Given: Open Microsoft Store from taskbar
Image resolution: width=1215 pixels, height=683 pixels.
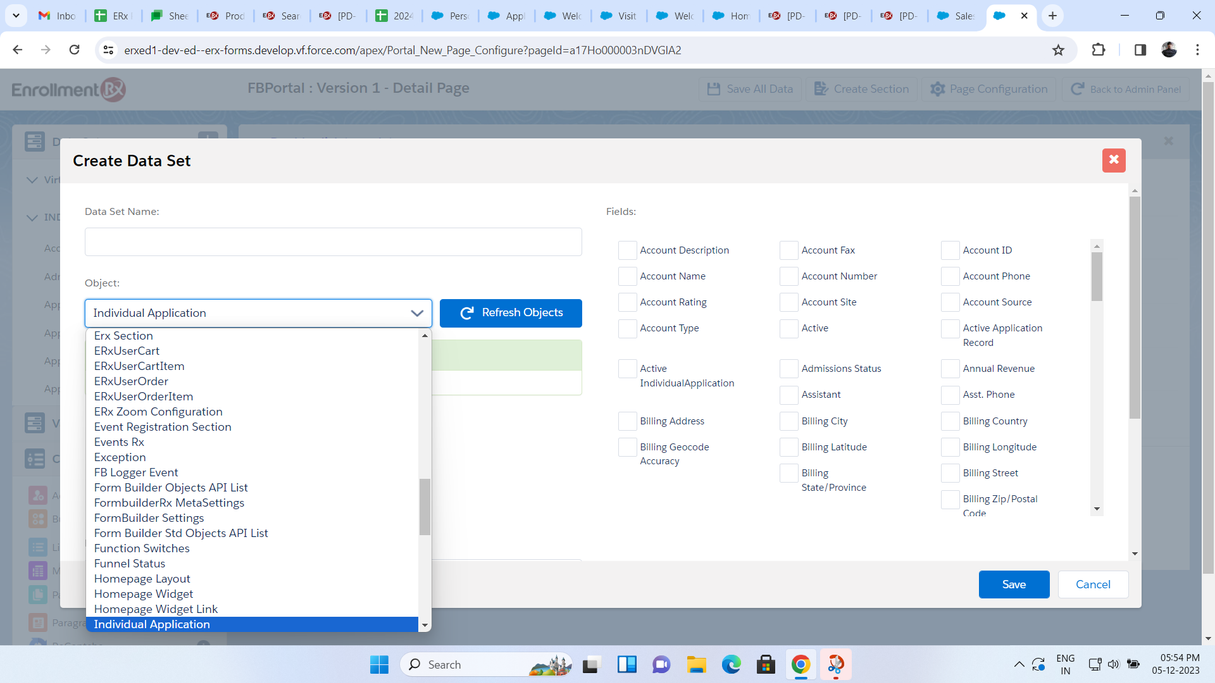Looking at the screenshot, I should (x=766, y=665).
